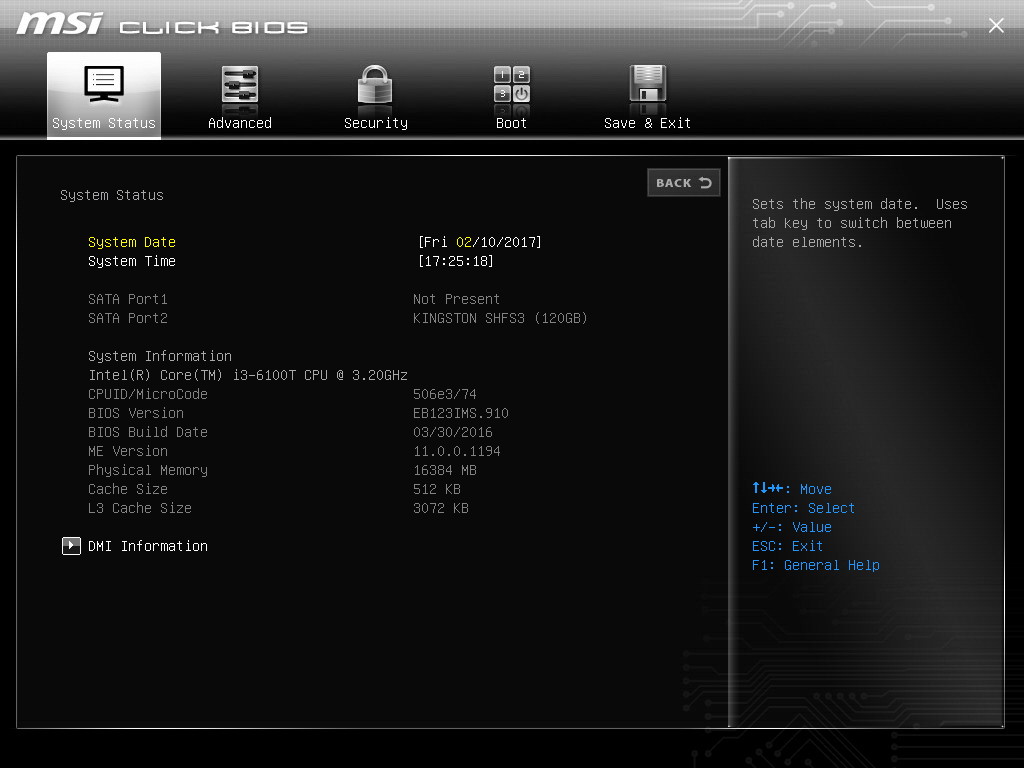Open the System Status monitor icon
Image resolution: width=1024 pixels, height=768 pixels.
click(104, 84)
